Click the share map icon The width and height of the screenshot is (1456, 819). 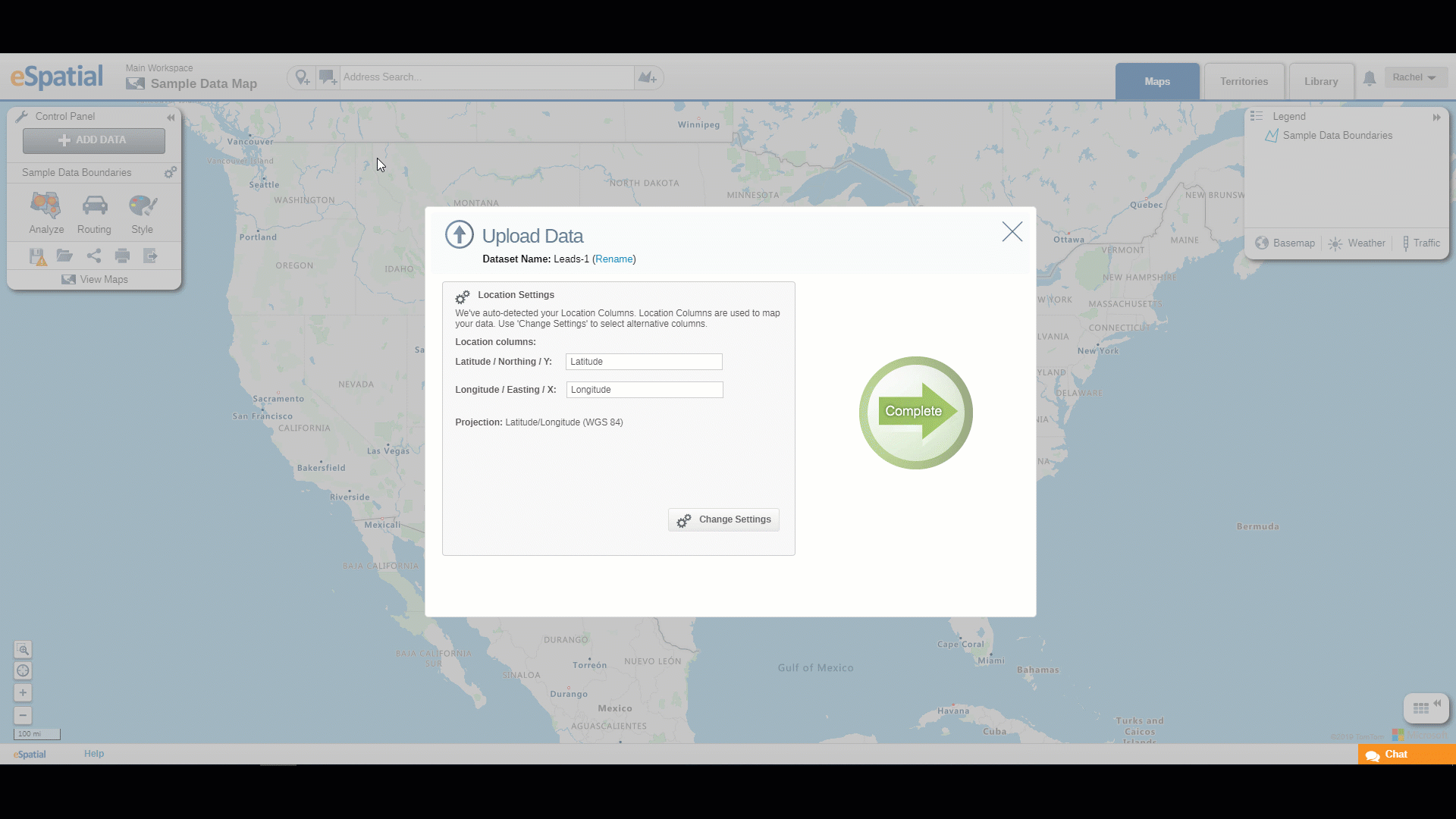(x=94, y=256)
